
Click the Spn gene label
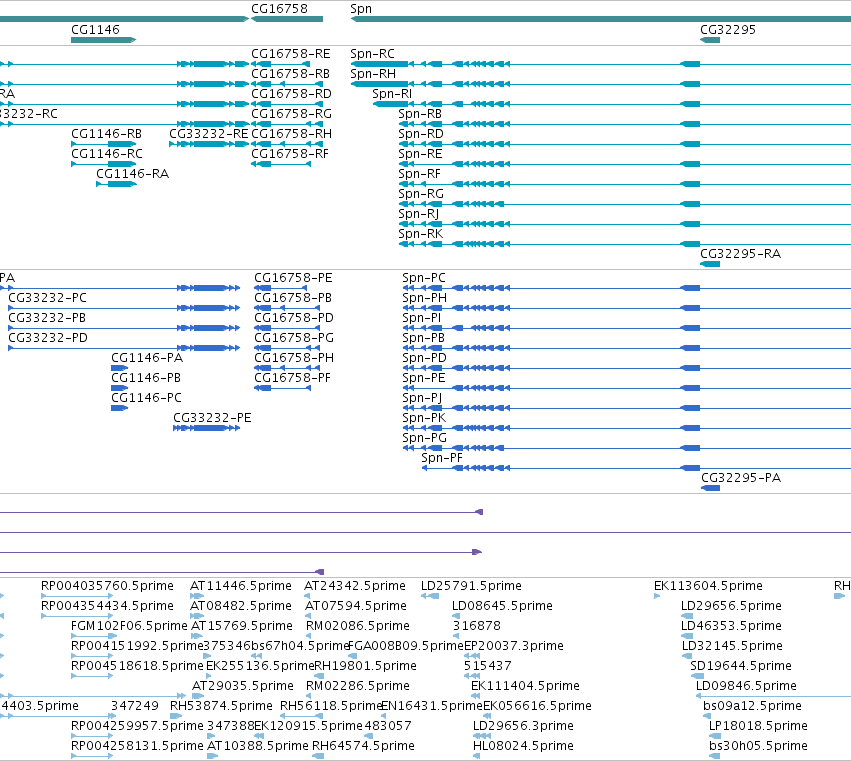tap(361, 9)
